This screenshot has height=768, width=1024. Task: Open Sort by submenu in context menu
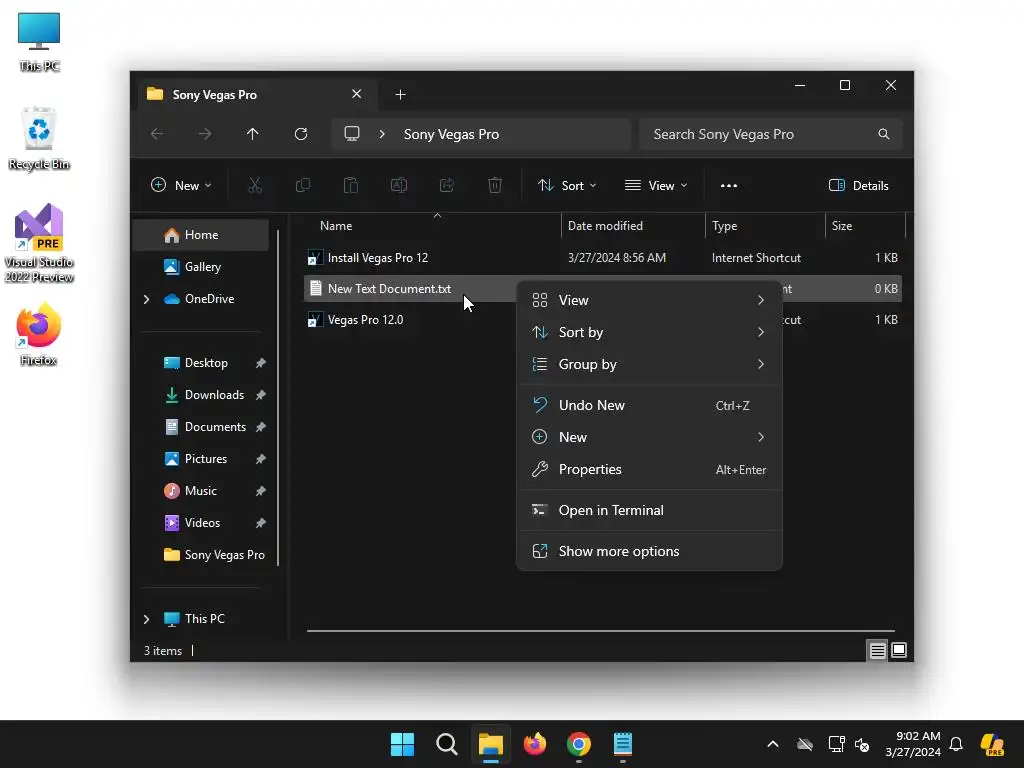click(649, 332)
